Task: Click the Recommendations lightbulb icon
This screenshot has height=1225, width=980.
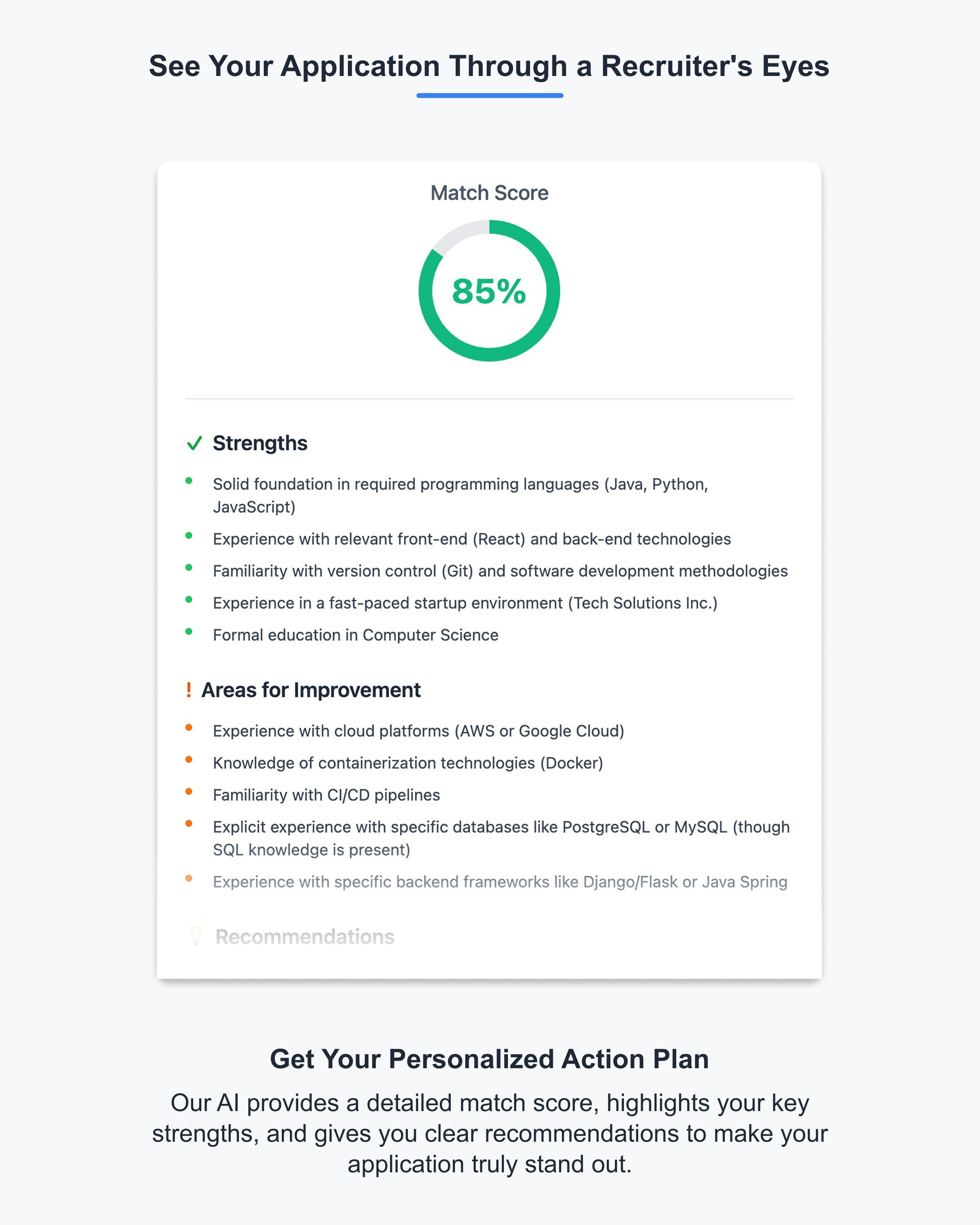Action: 196,936
